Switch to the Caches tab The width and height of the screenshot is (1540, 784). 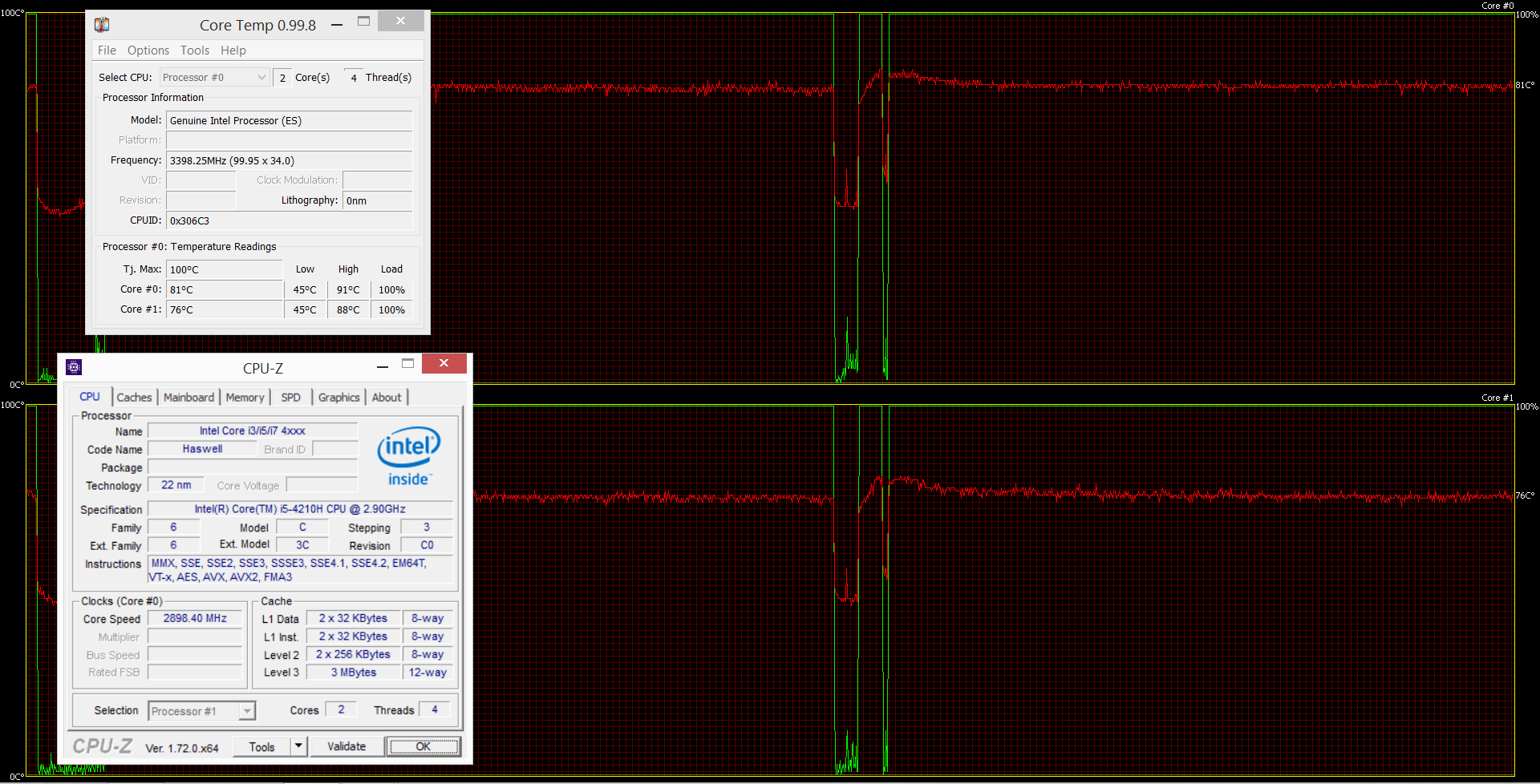[x=134, y=398]
